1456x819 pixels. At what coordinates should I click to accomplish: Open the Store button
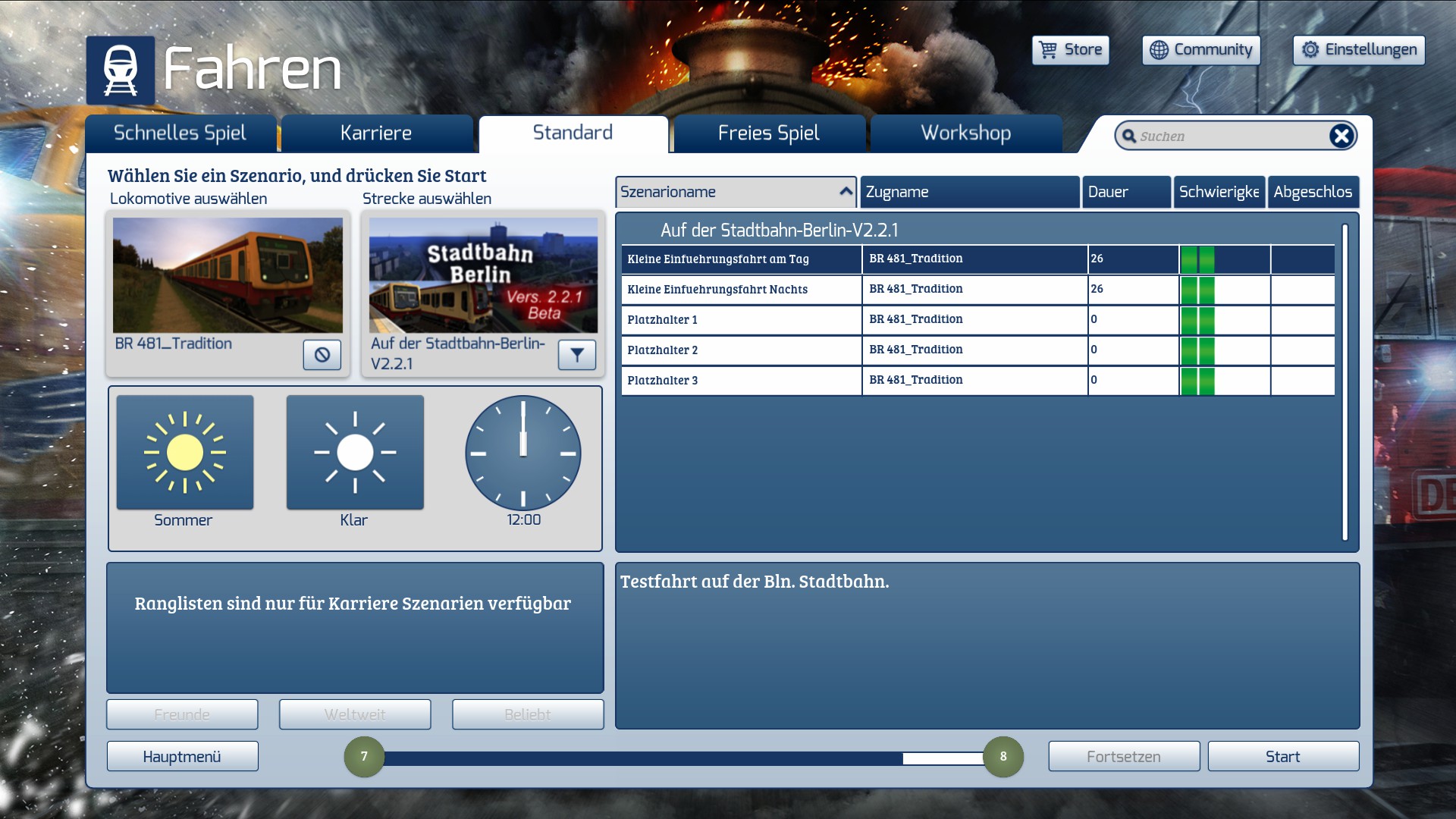(1070, 50)
